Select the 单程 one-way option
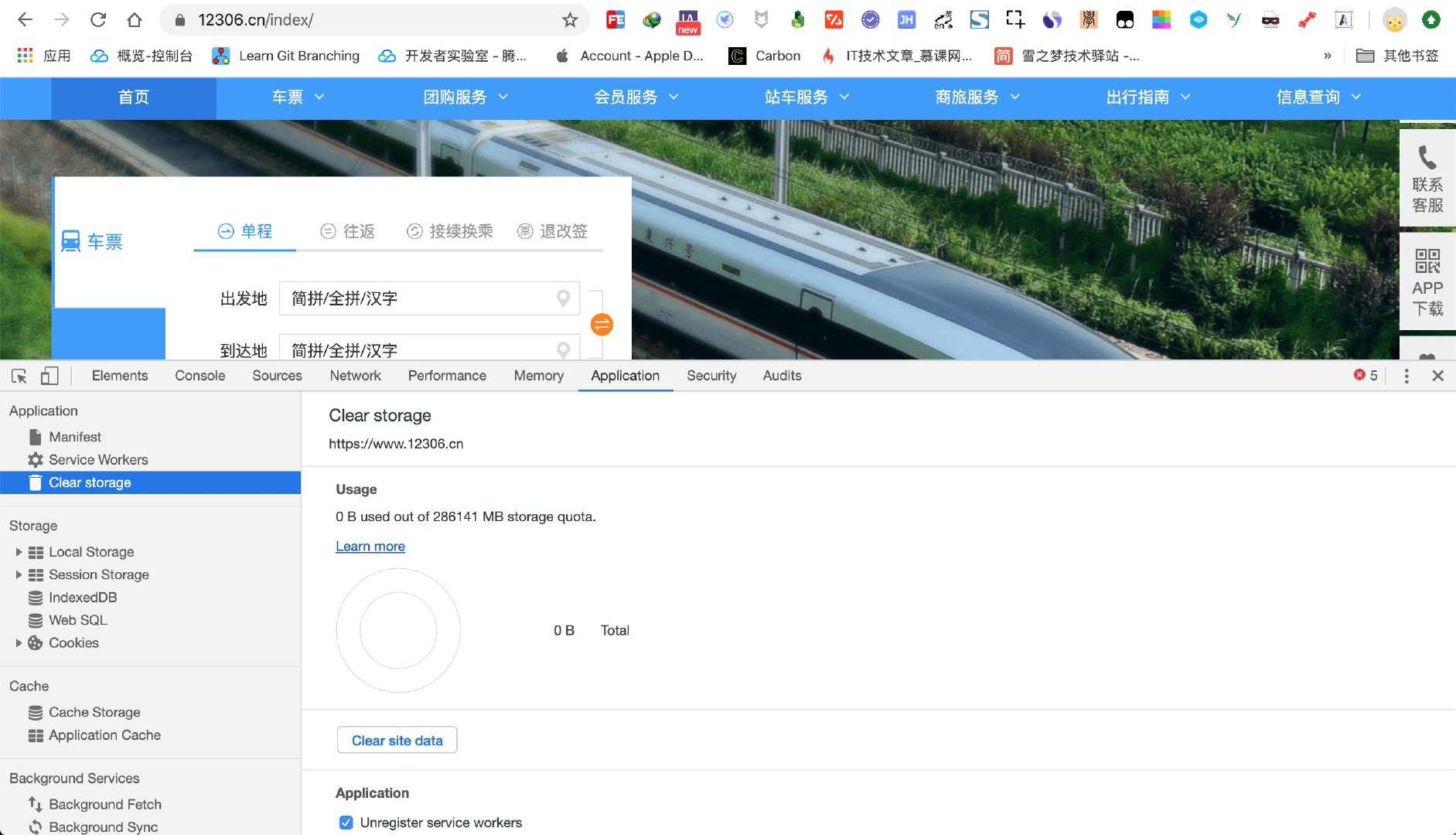This screenshot has height=835, width=1456. 245,231
